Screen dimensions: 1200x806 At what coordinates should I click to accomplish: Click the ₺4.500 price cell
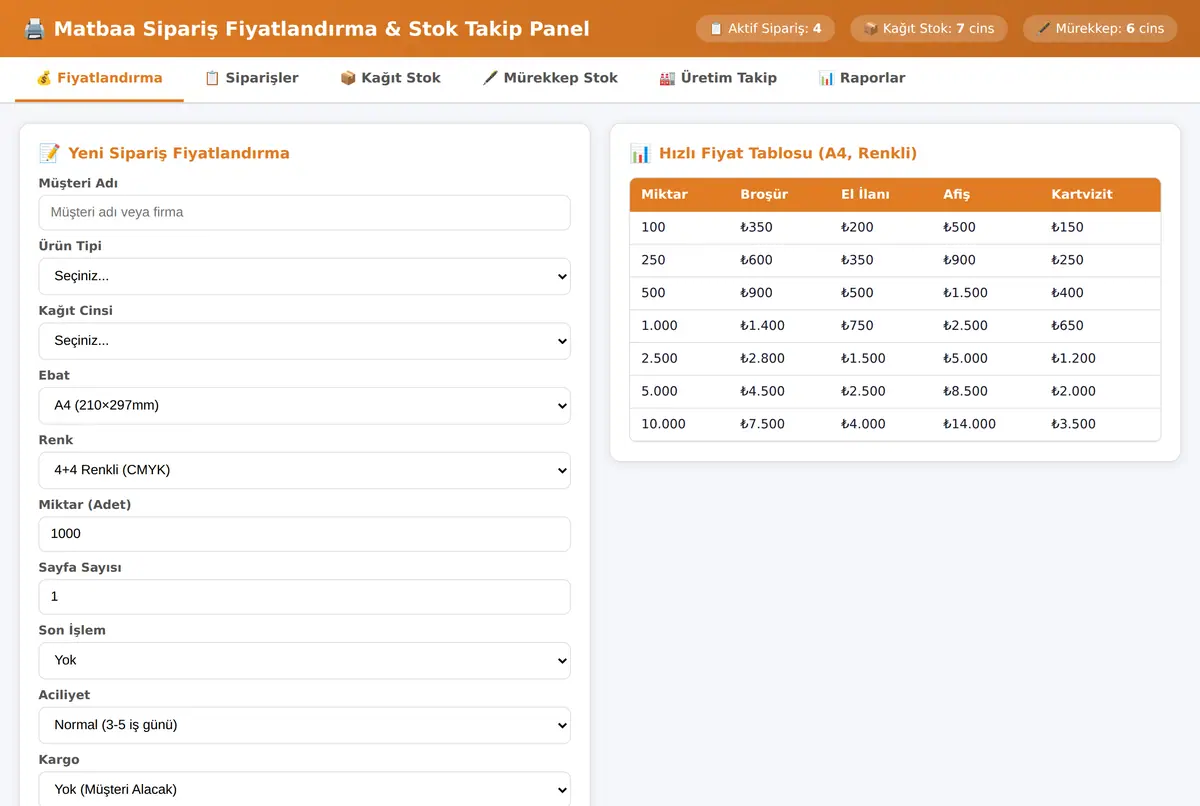779,391
